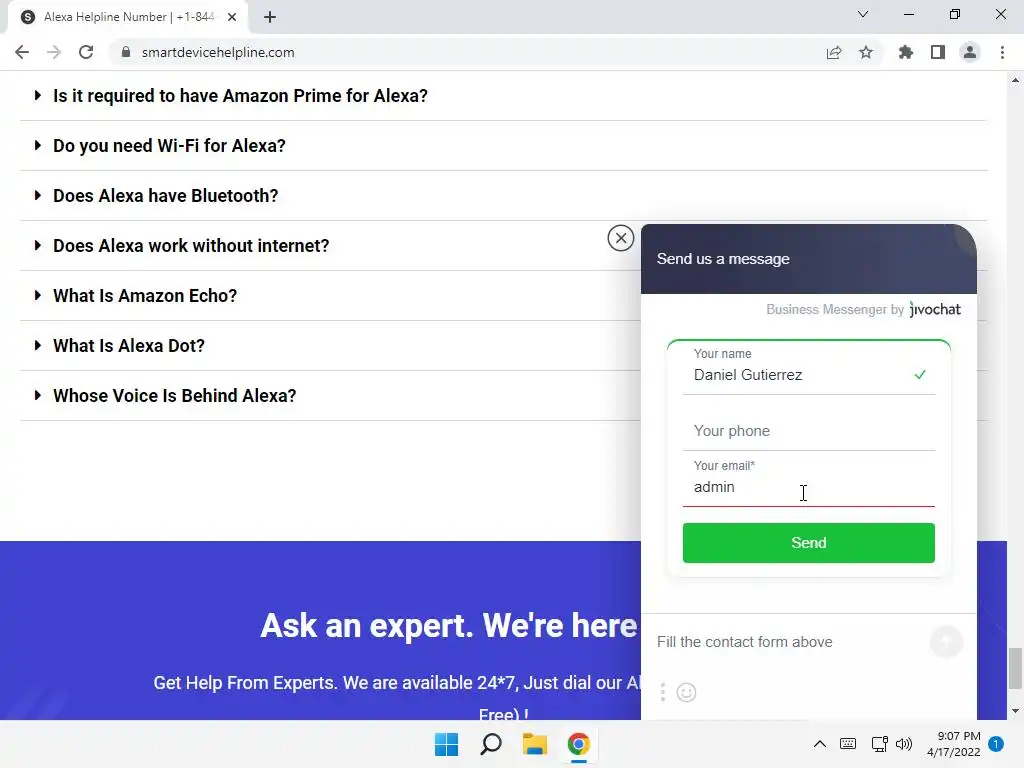Screen dimensions: 1024x768
Task: Click scrollbar down arrow
Action: pos(1015,711)
